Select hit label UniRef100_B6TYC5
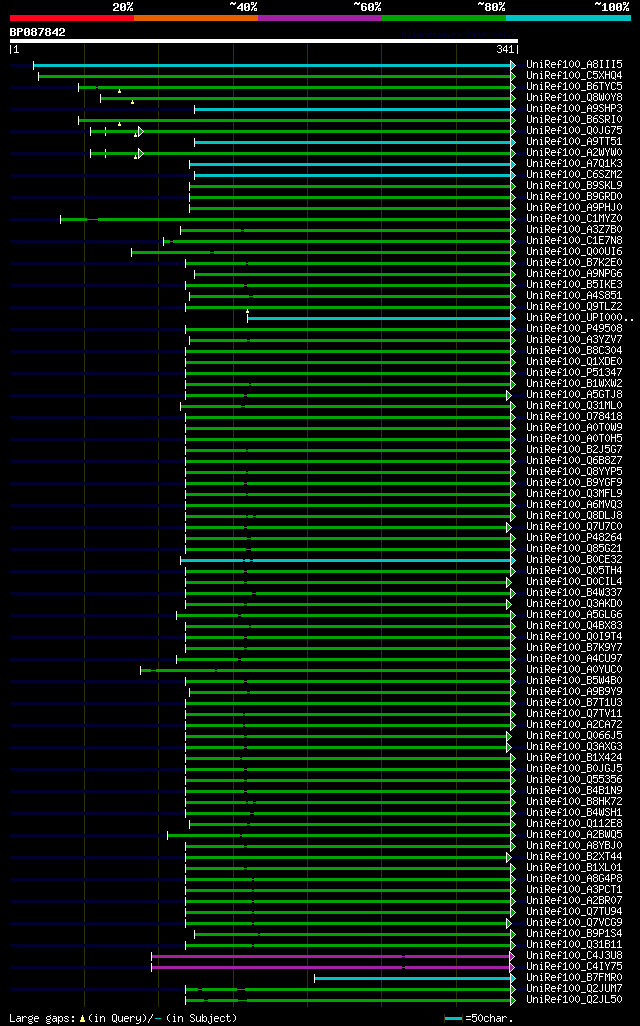 574,86
